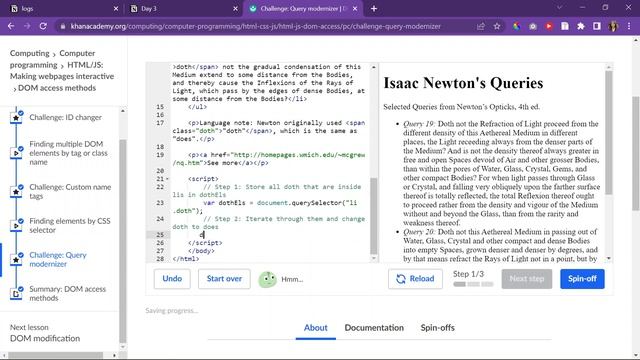
Task: Click the editor scroll-up arrow
Action: click(x=373, y=67)
